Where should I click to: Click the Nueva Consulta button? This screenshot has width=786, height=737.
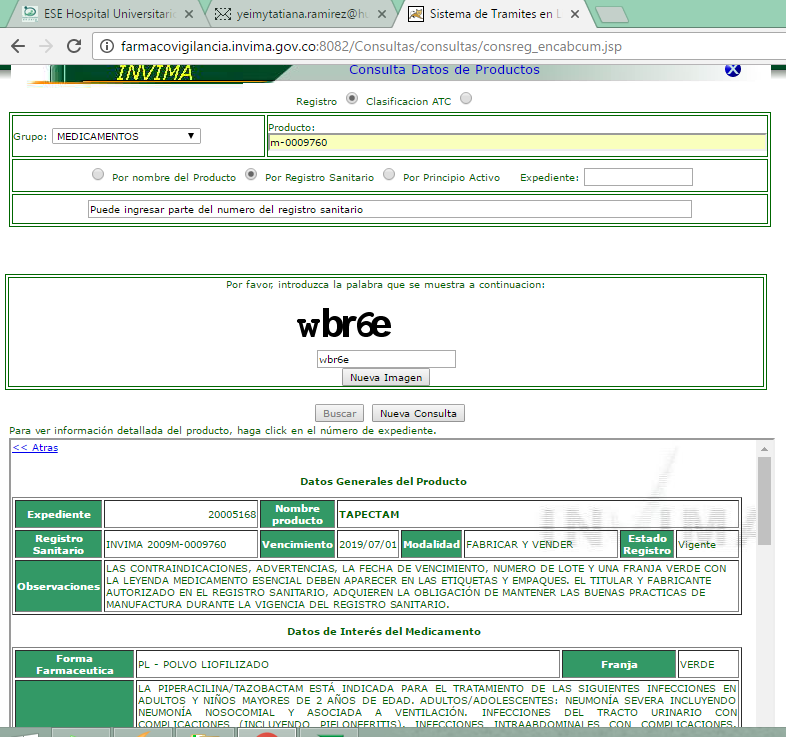pos(418,413)
